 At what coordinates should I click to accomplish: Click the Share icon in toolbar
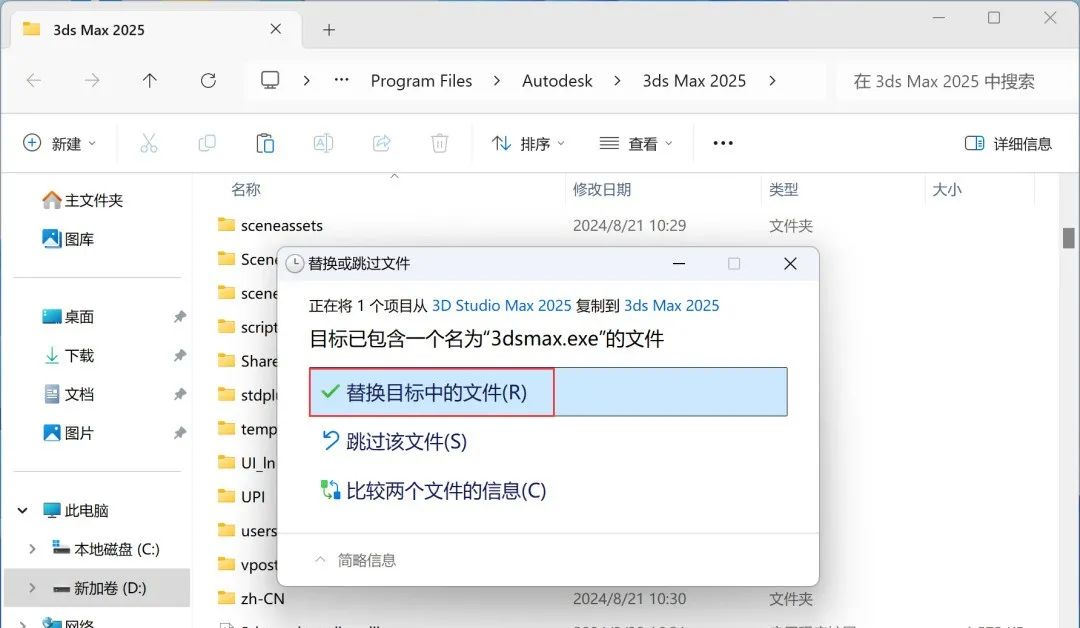[382, 143]
